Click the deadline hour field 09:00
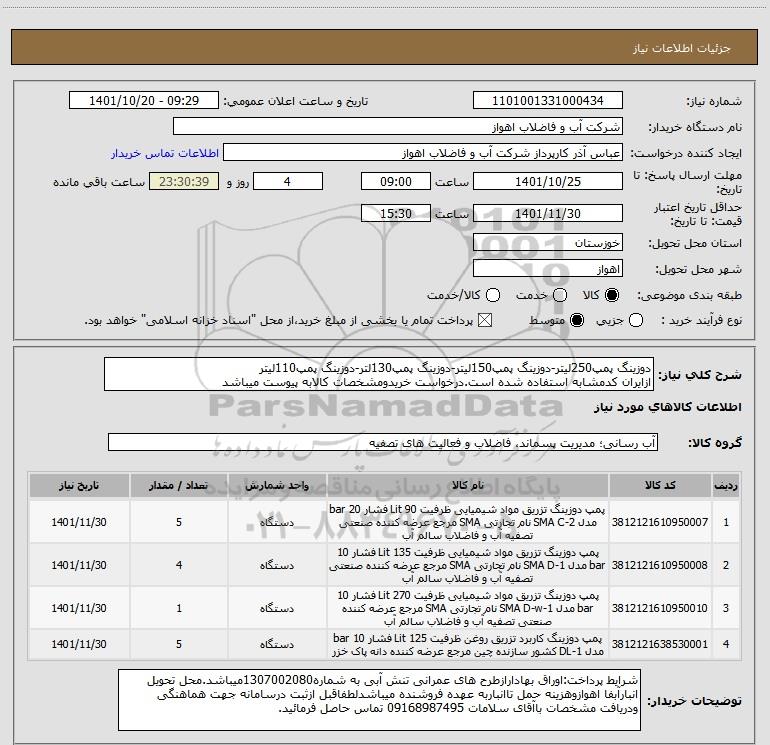Viewport: 770px width, 745px height. pyautogui.click(x=396, y=181)
